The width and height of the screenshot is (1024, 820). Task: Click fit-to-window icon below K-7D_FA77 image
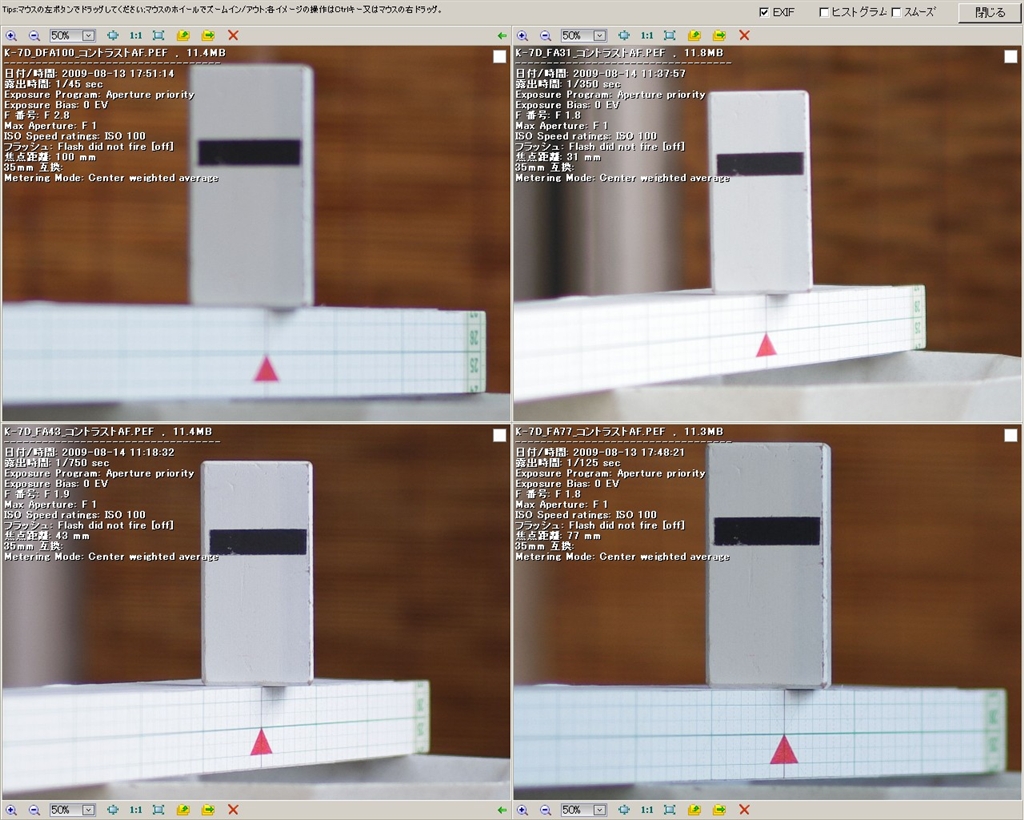click(x=669, y=810)
